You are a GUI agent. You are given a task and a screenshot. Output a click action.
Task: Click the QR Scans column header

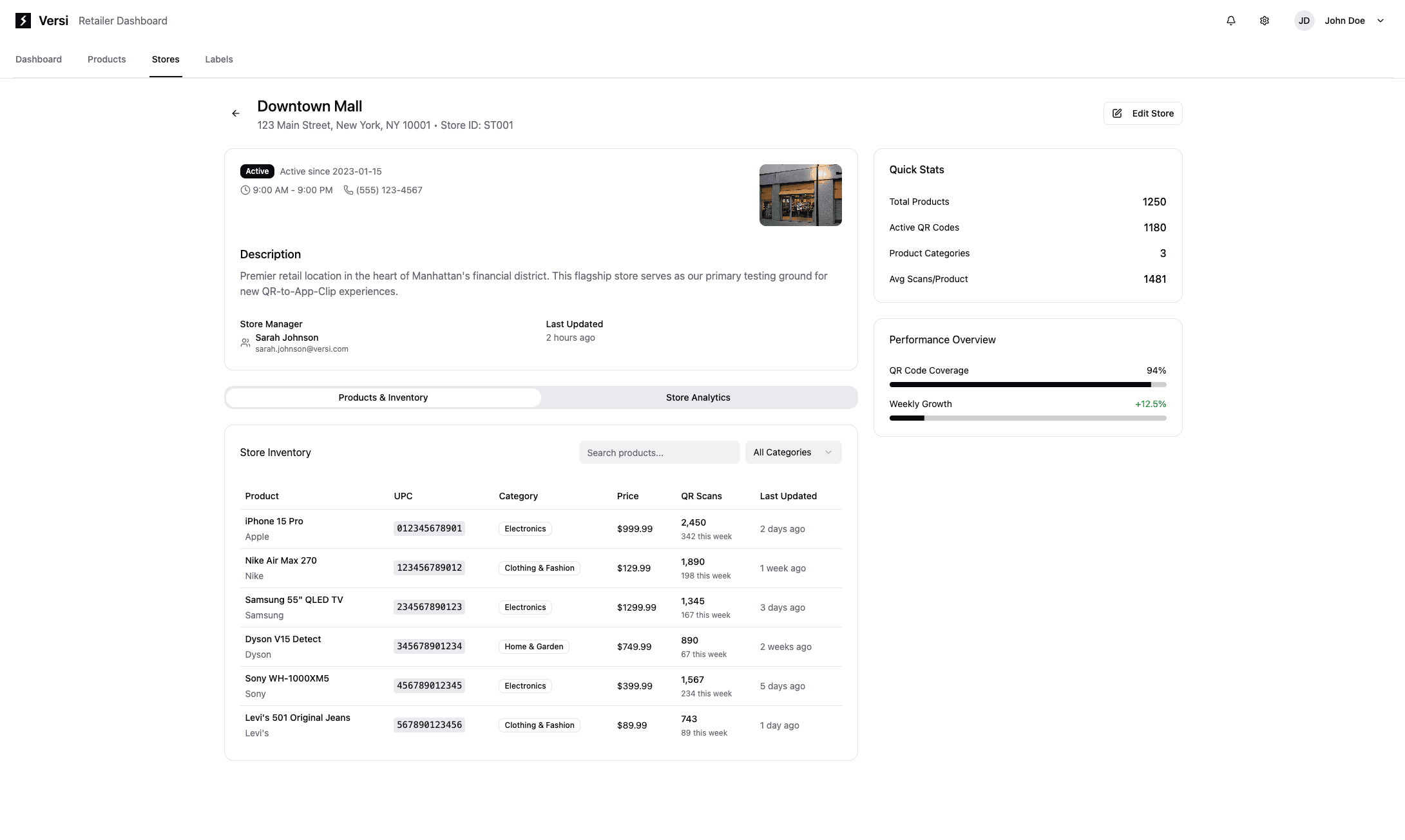click(701, 496)
